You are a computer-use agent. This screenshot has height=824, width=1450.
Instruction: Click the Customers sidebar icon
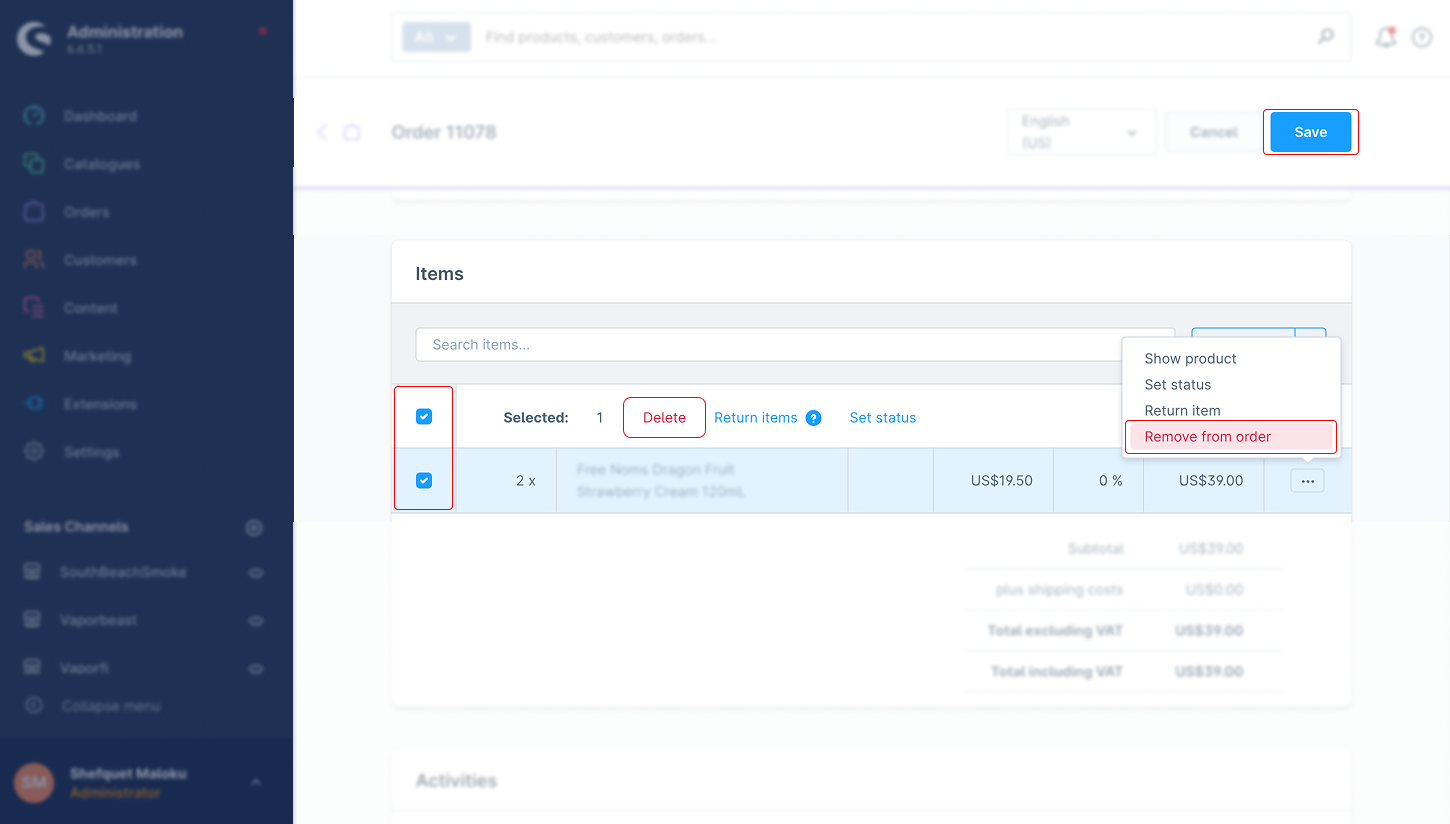[34, 260]
